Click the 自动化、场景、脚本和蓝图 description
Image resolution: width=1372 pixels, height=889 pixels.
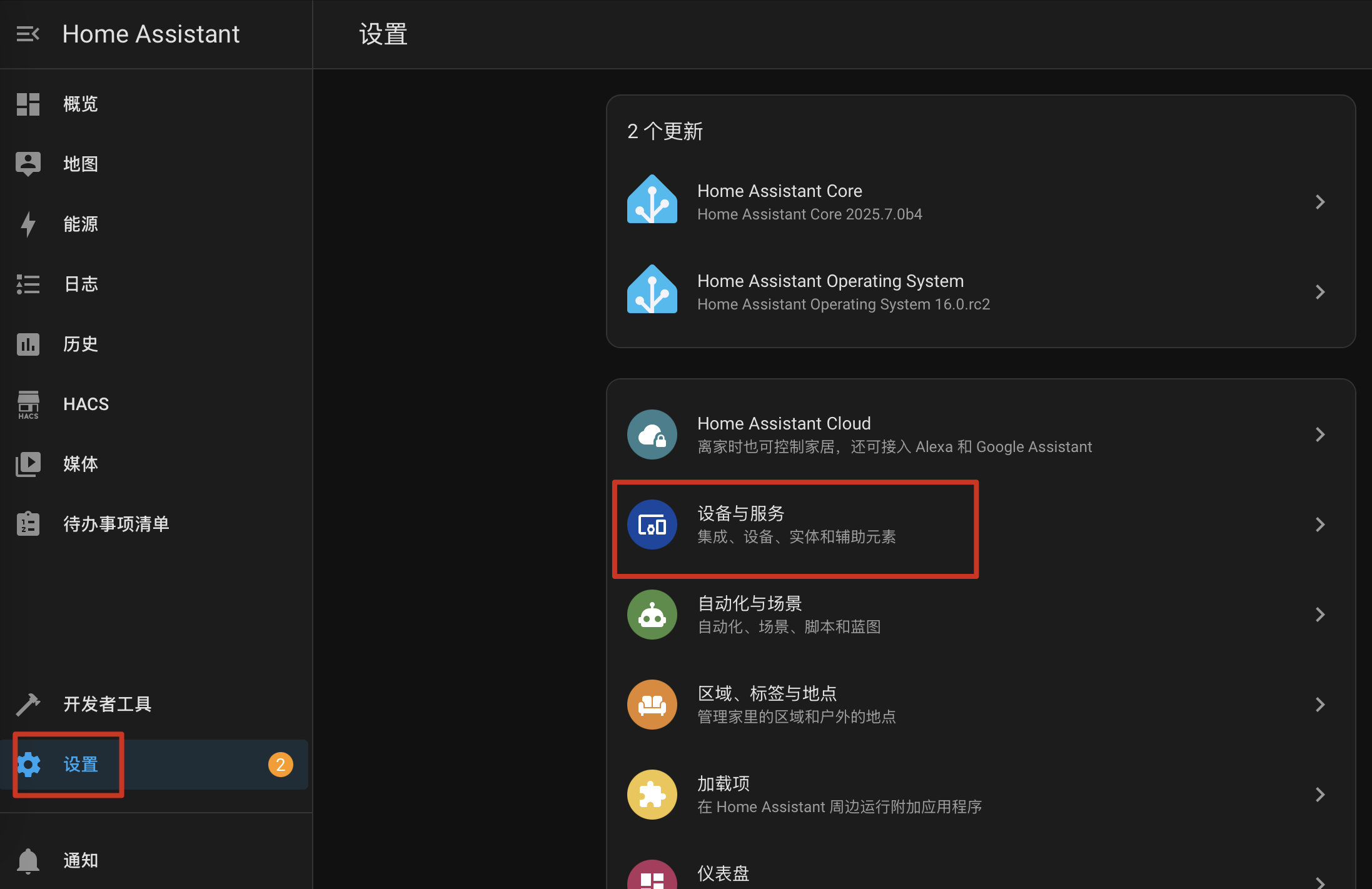coord(789,627)
